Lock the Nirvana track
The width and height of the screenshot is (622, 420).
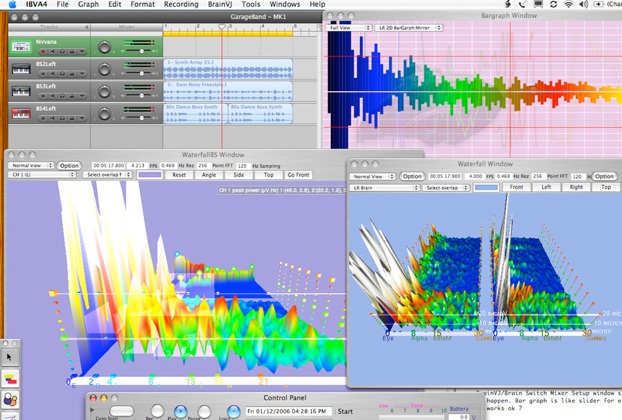72,52
